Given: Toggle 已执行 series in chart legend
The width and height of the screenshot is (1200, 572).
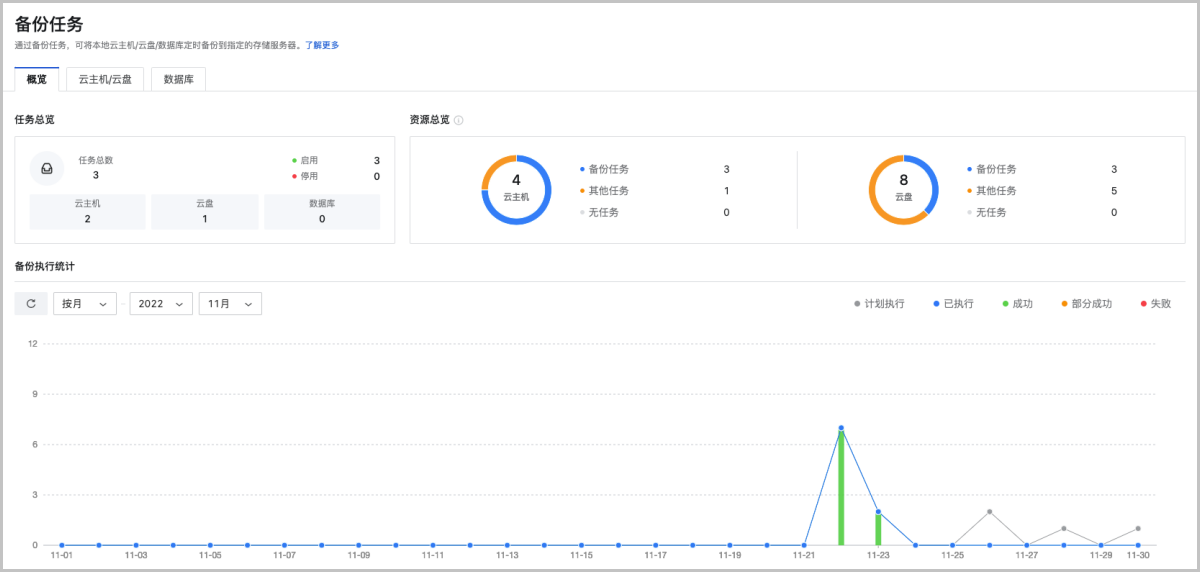Looking at the screenshot, I should tap(953, 304).
